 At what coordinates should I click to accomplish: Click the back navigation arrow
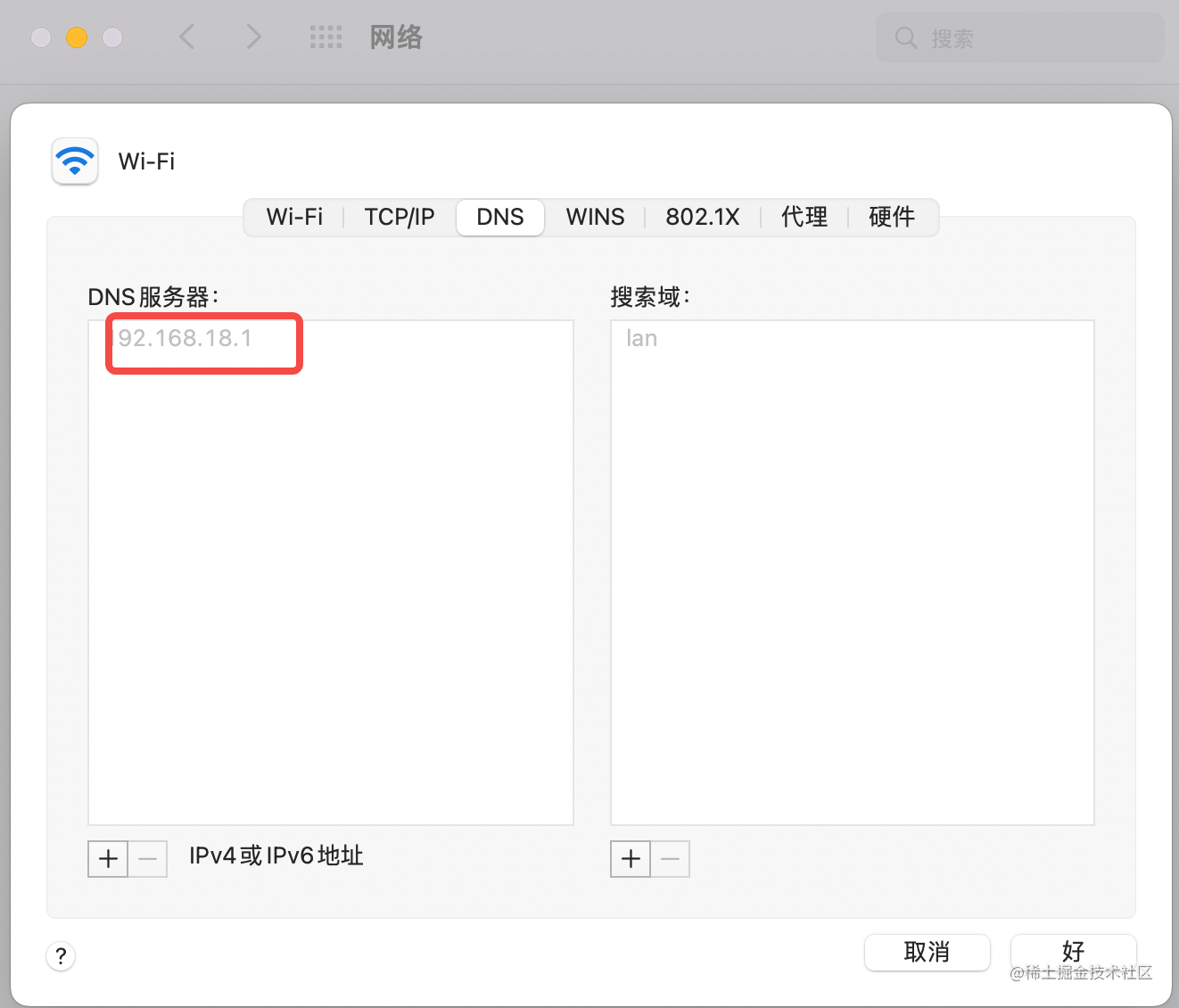(186, 37)
